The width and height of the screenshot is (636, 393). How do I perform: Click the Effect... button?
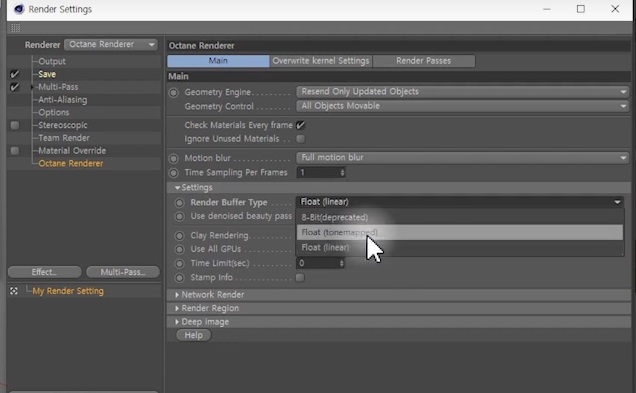click(x=44, y=272)
